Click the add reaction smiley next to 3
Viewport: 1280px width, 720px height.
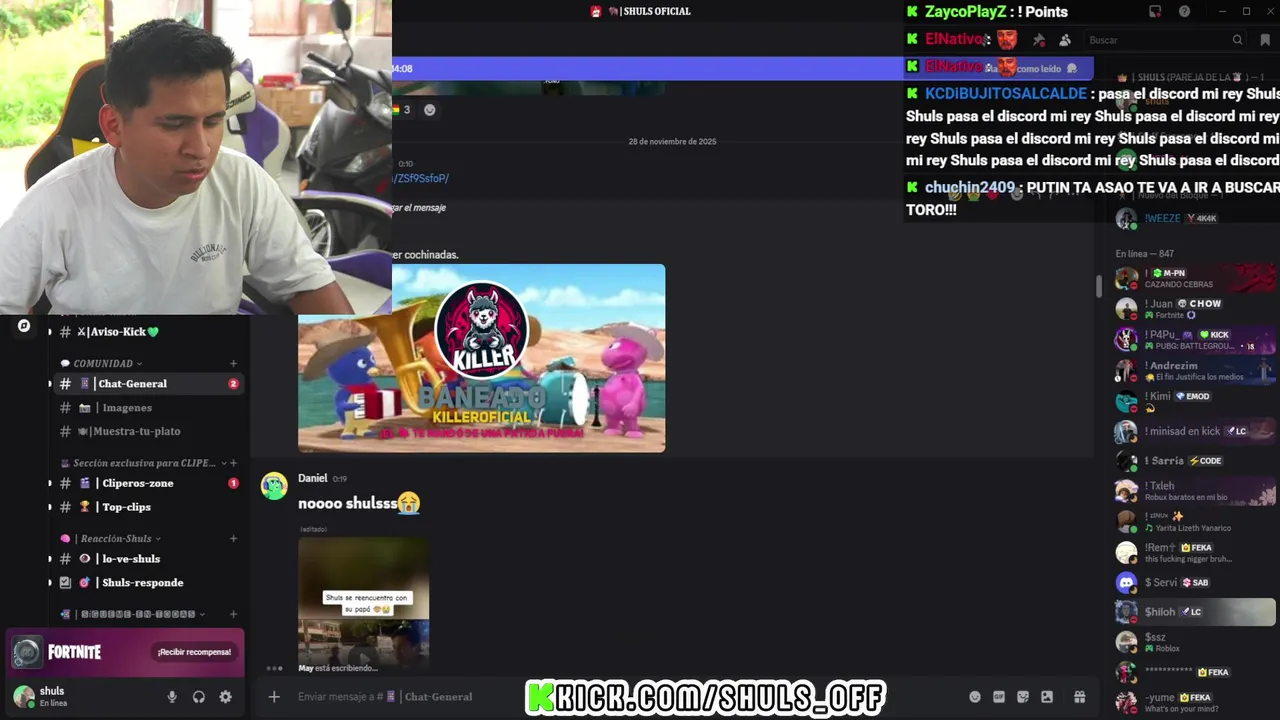pos(430,110)
